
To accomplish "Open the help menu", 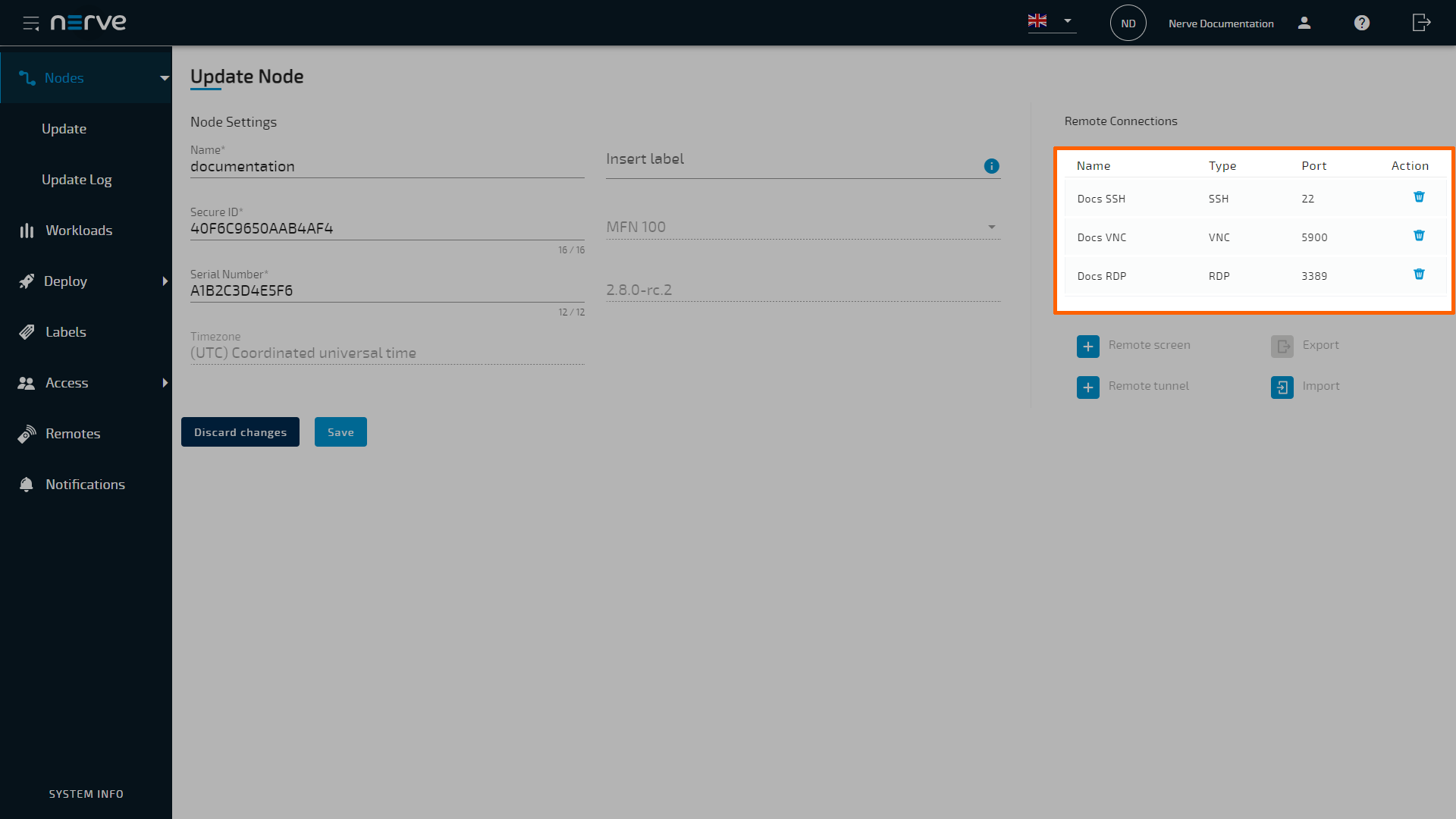I will coord(1361,23).
